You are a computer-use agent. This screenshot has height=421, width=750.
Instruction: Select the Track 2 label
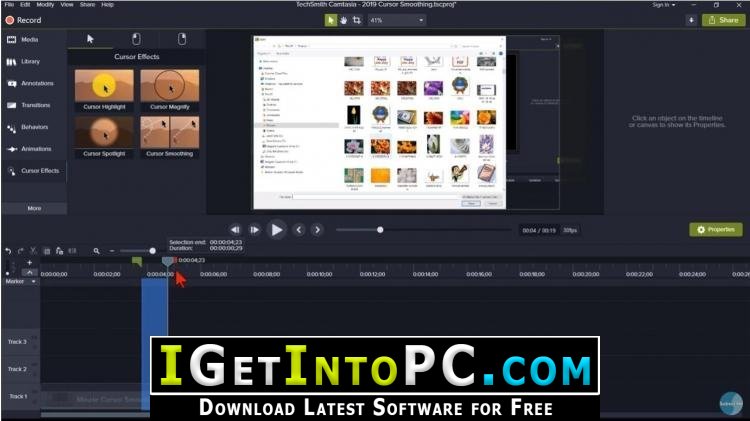[17, 369]
